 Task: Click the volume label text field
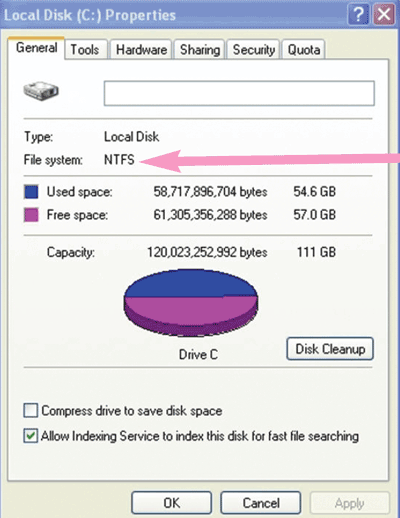(239, 93)
